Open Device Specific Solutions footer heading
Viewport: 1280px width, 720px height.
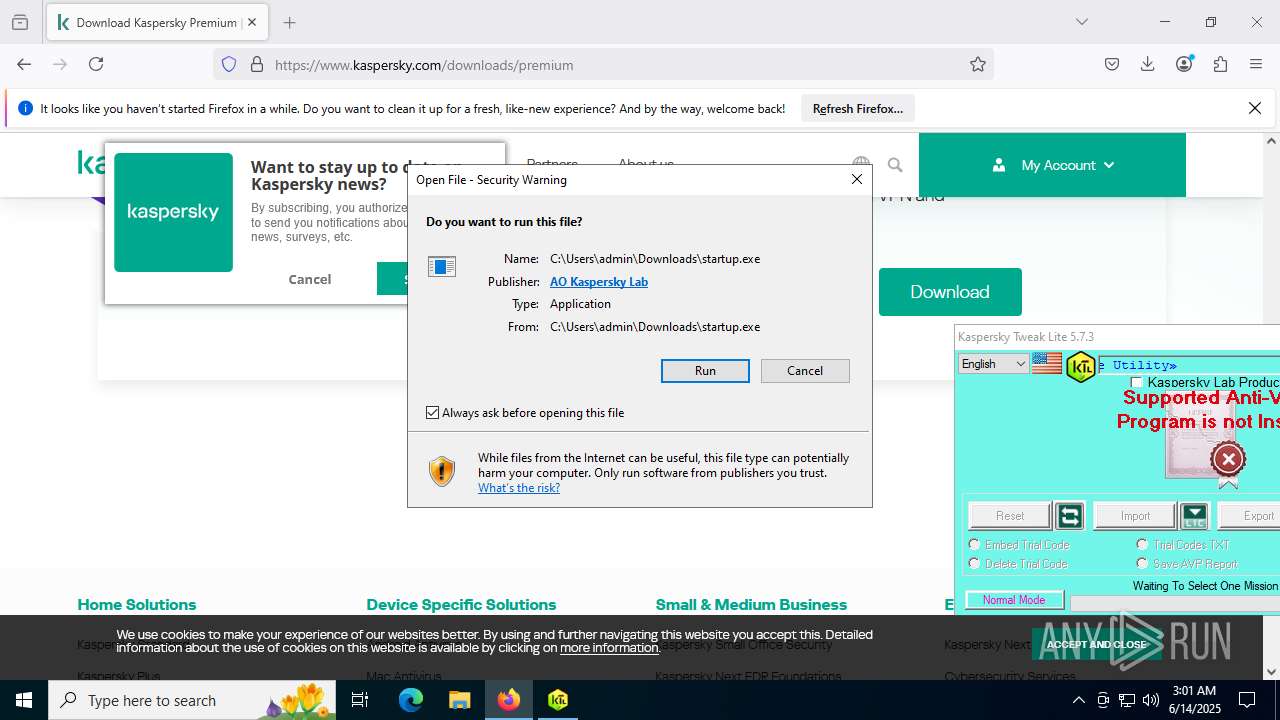click(x=461, y=604)
